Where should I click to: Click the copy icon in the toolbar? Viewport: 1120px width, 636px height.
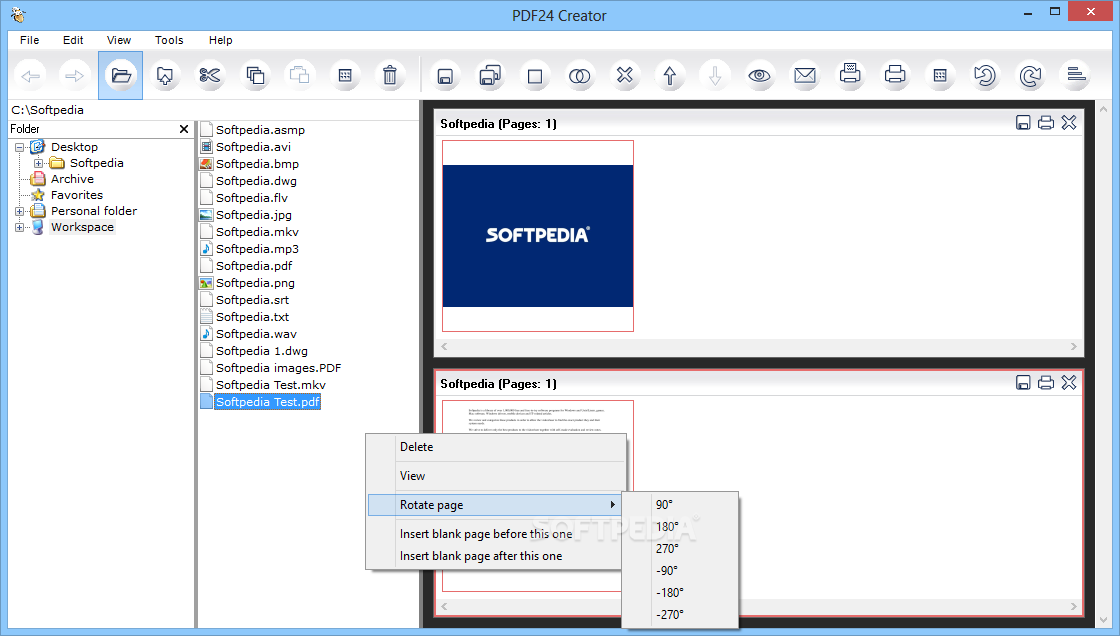pos(255,76)
